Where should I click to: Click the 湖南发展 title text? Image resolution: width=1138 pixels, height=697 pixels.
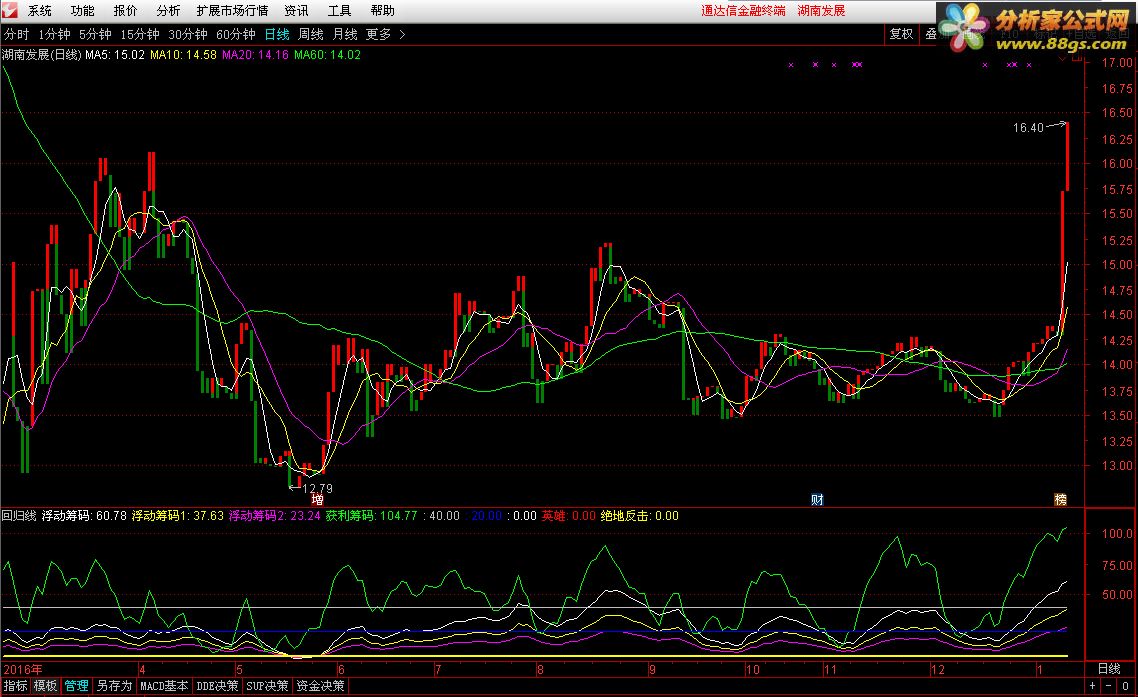coord(821,11)
